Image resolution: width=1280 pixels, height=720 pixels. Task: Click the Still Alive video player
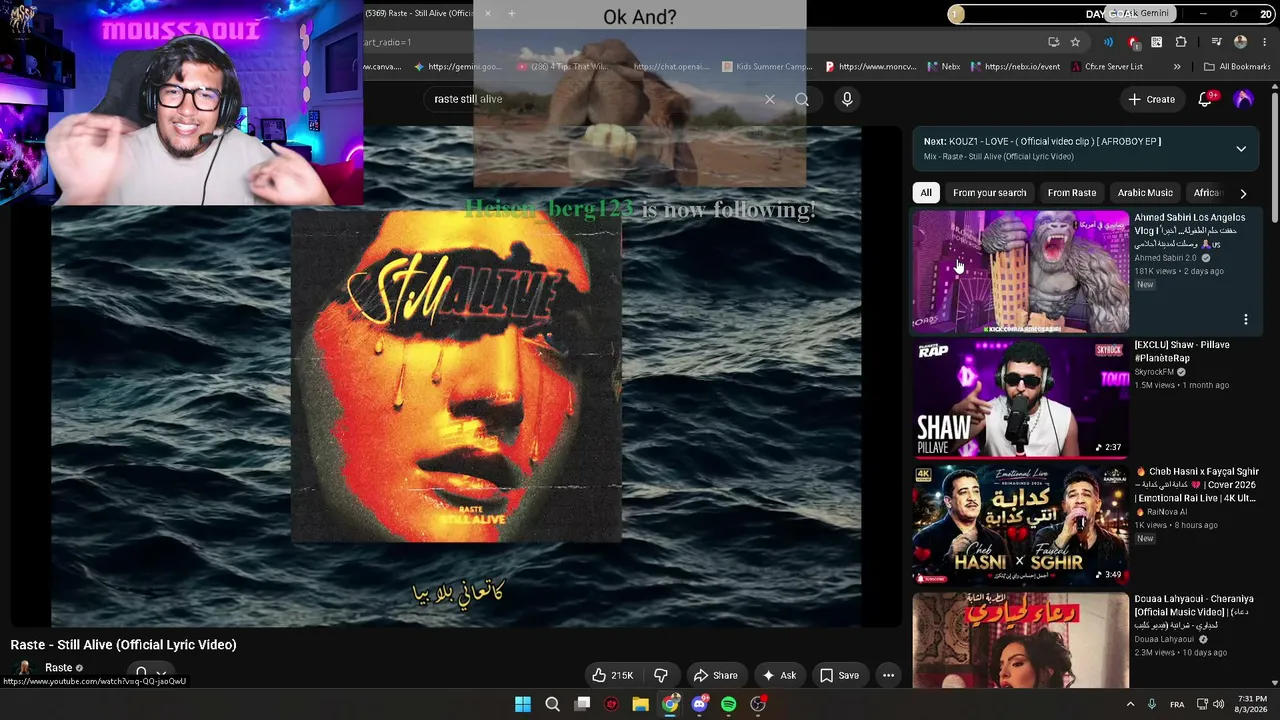(x=456, y=377)
